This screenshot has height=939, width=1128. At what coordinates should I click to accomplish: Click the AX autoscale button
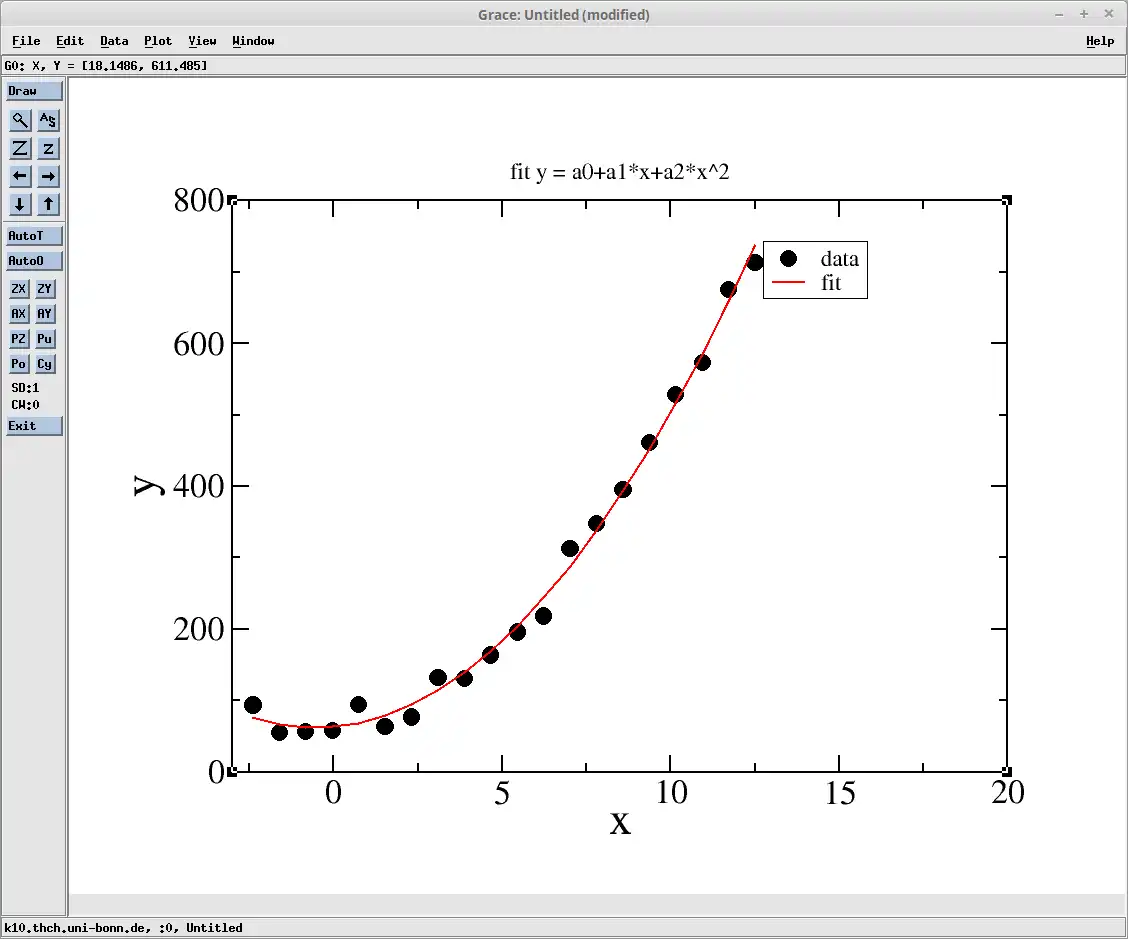[x=19, y=314]
